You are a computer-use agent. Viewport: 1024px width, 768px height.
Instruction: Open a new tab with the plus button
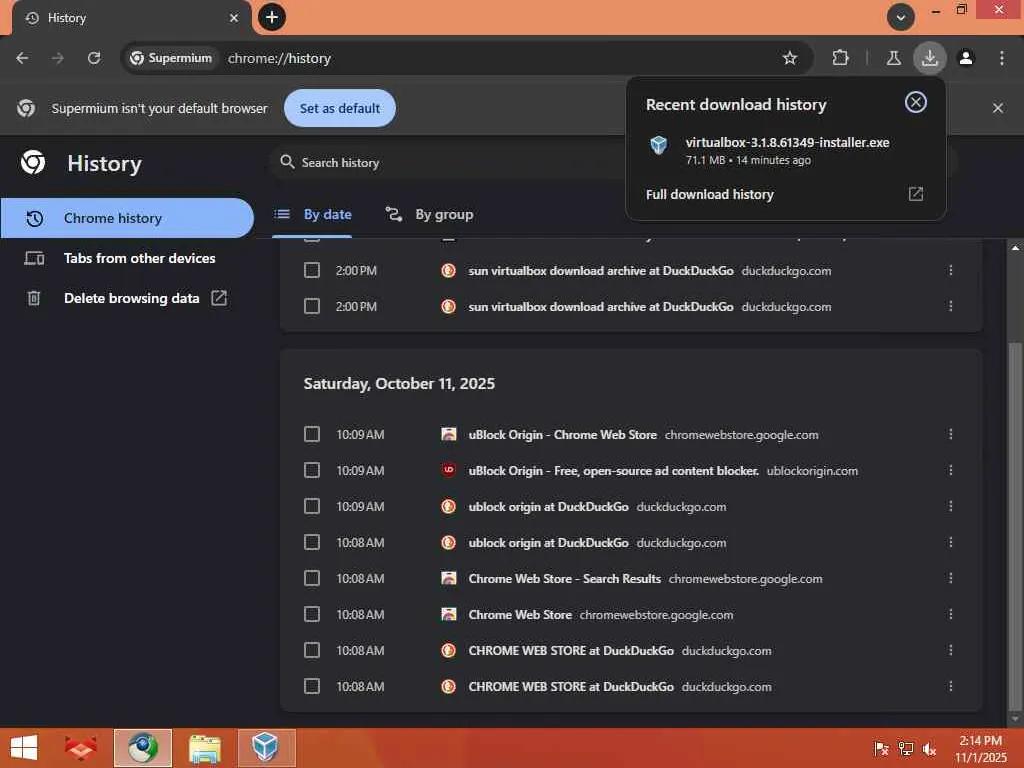click(x=272, y=17)
